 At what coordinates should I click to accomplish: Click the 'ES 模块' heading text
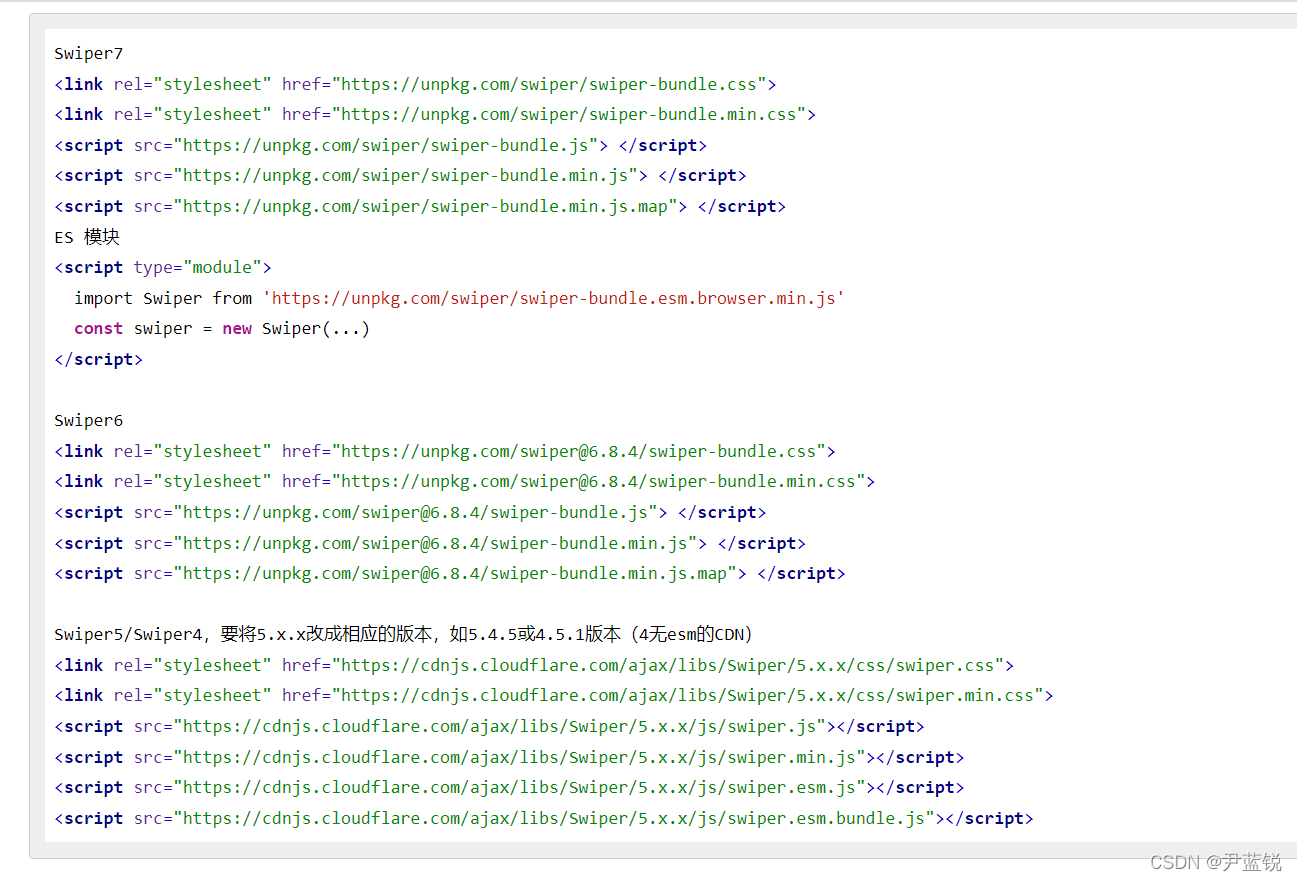click(87, 237)
